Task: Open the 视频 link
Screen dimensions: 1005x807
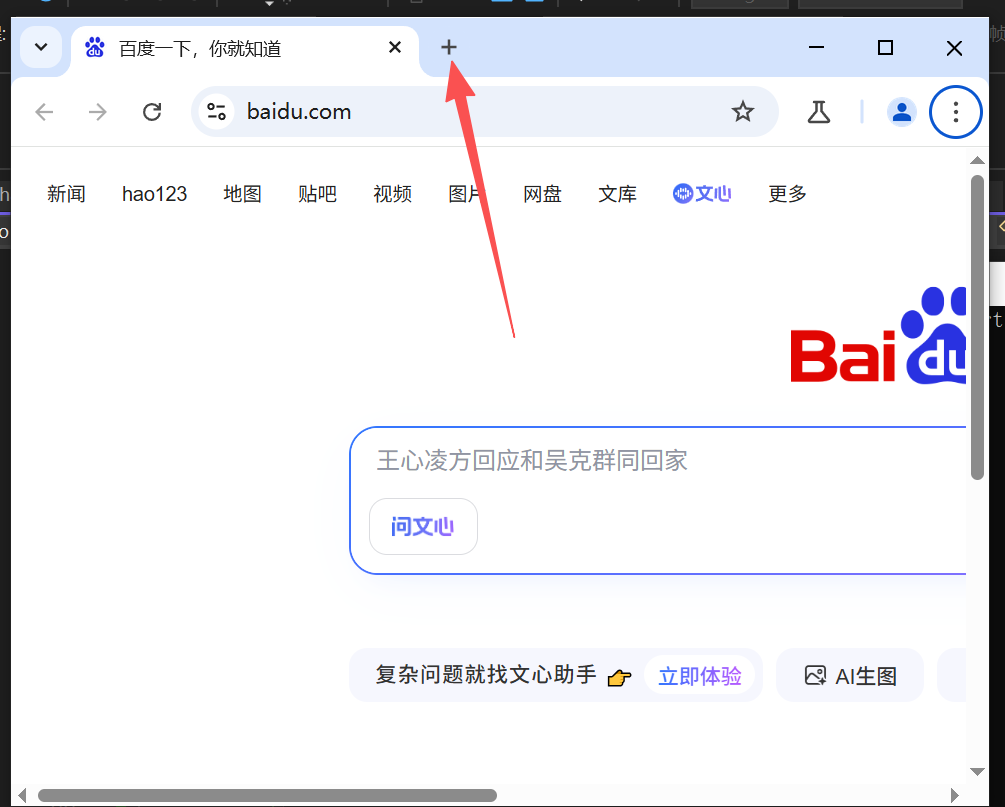Action: (392, 194)
